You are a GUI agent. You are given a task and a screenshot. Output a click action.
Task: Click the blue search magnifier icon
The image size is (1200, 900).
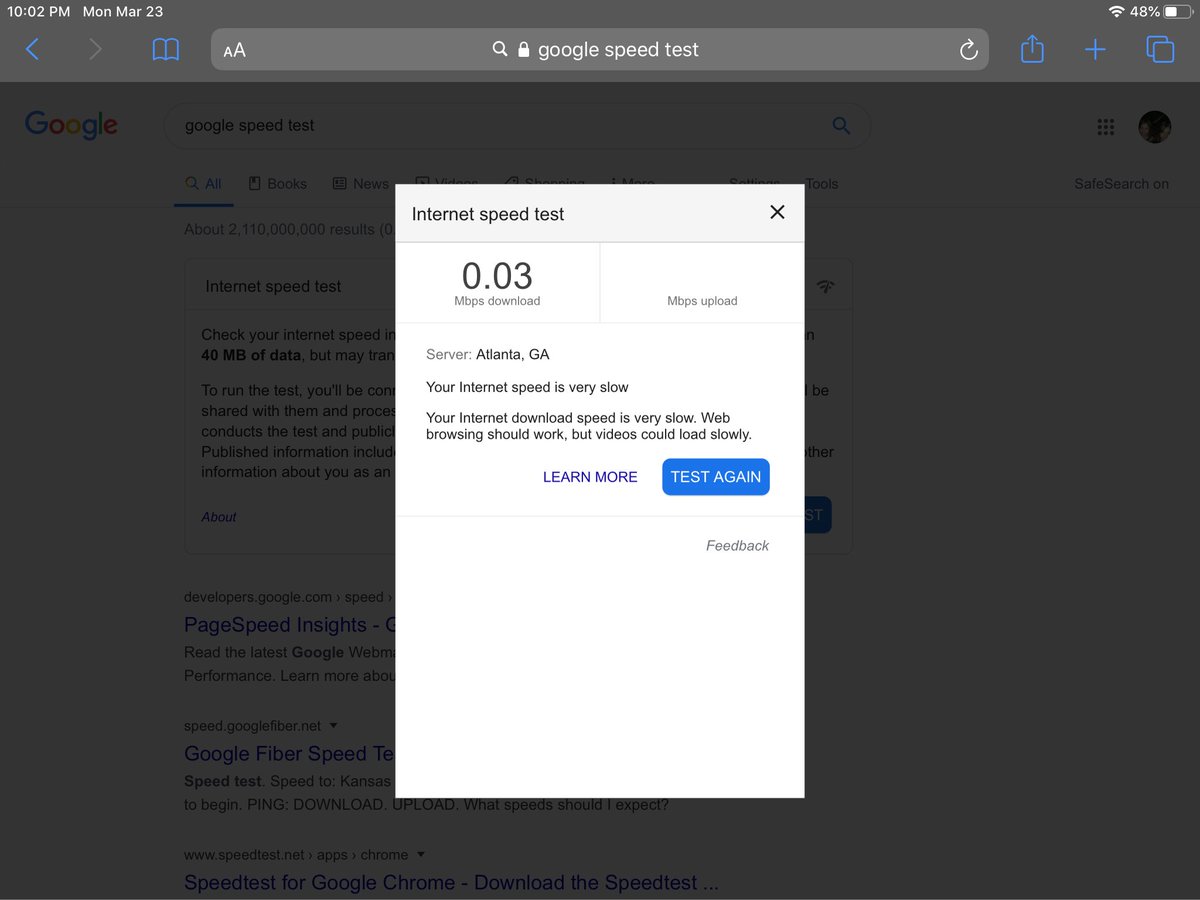click(x=841, y=126)
